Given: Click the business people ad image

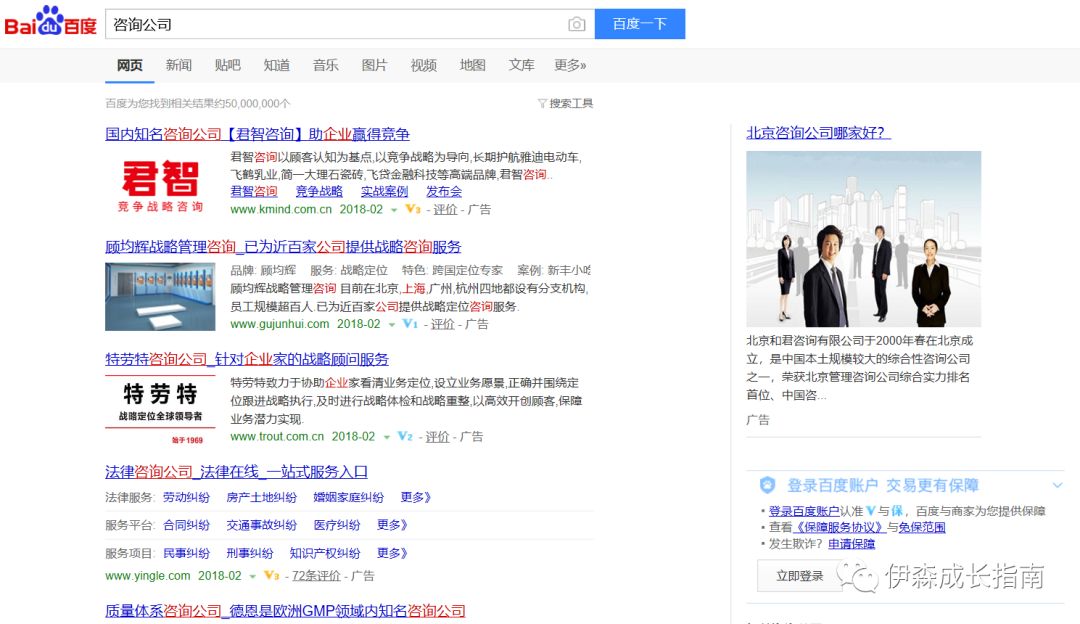Looking at the screenshot, I should pos(864,238).
